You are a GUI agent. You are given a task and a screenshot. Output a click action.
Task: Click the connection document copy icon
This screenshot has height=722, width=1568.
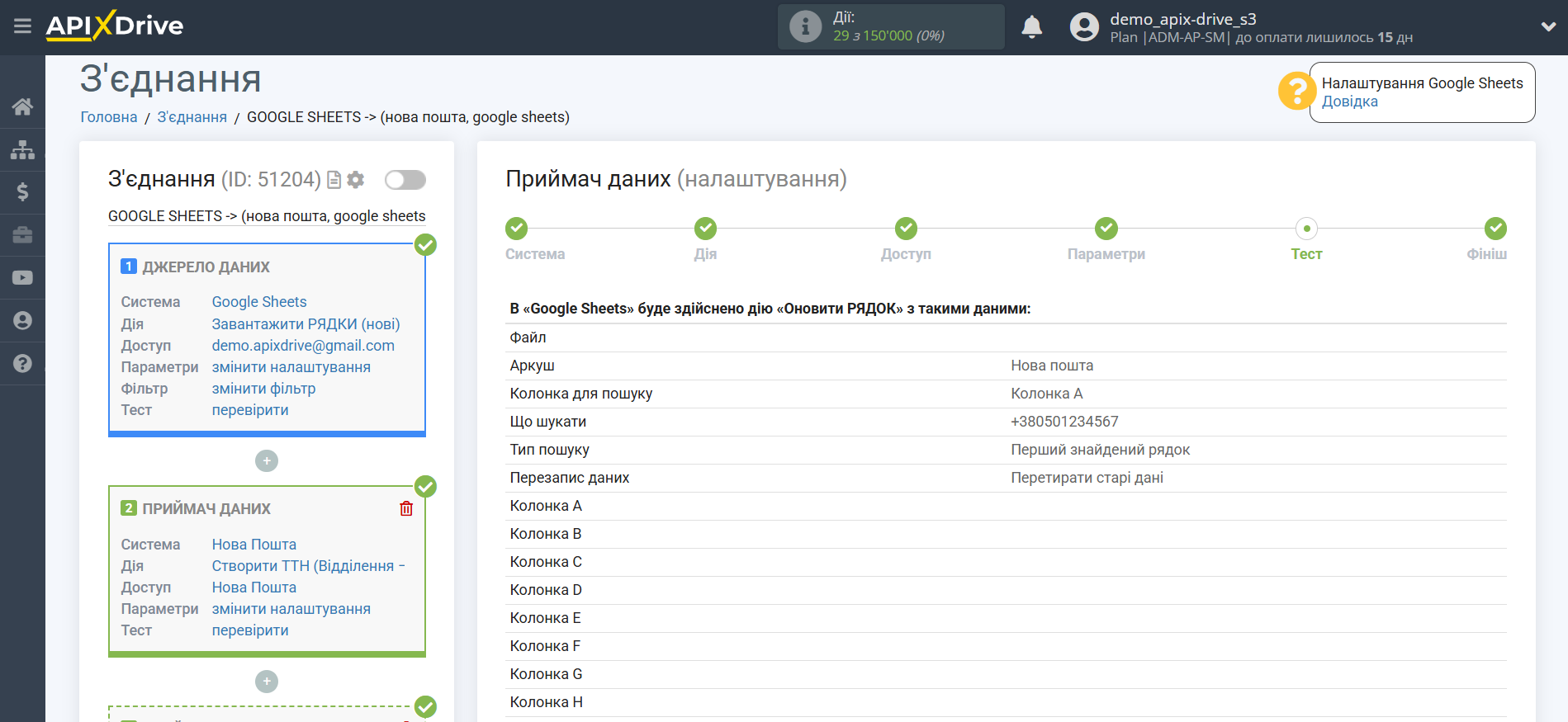(334, 180)
